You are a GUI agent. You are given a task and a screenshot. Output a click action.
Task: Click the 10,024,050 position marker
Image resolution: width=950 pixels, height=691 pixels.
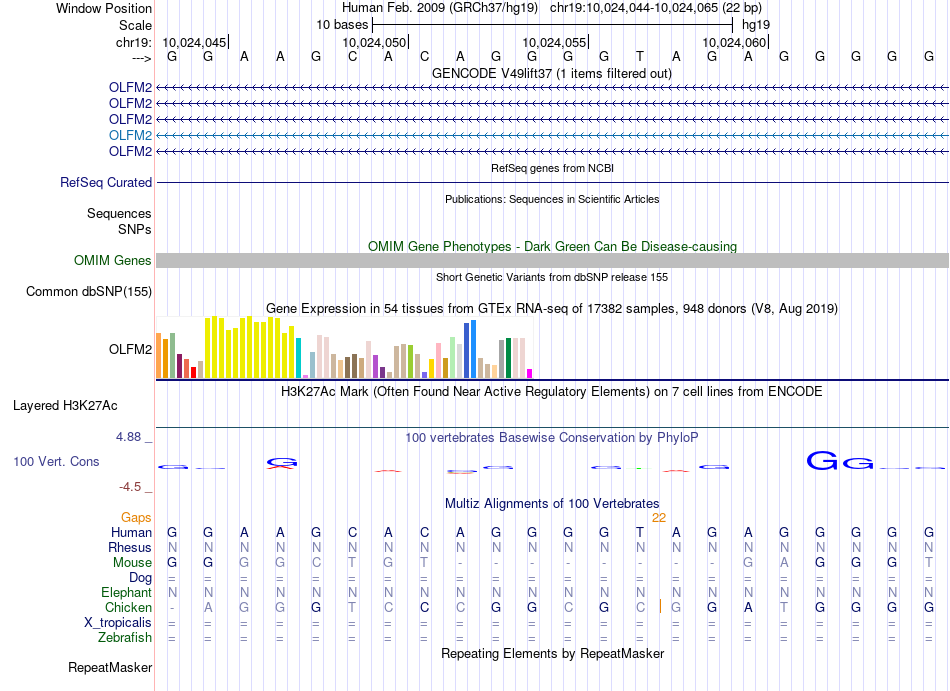click(x=374, y=42)
